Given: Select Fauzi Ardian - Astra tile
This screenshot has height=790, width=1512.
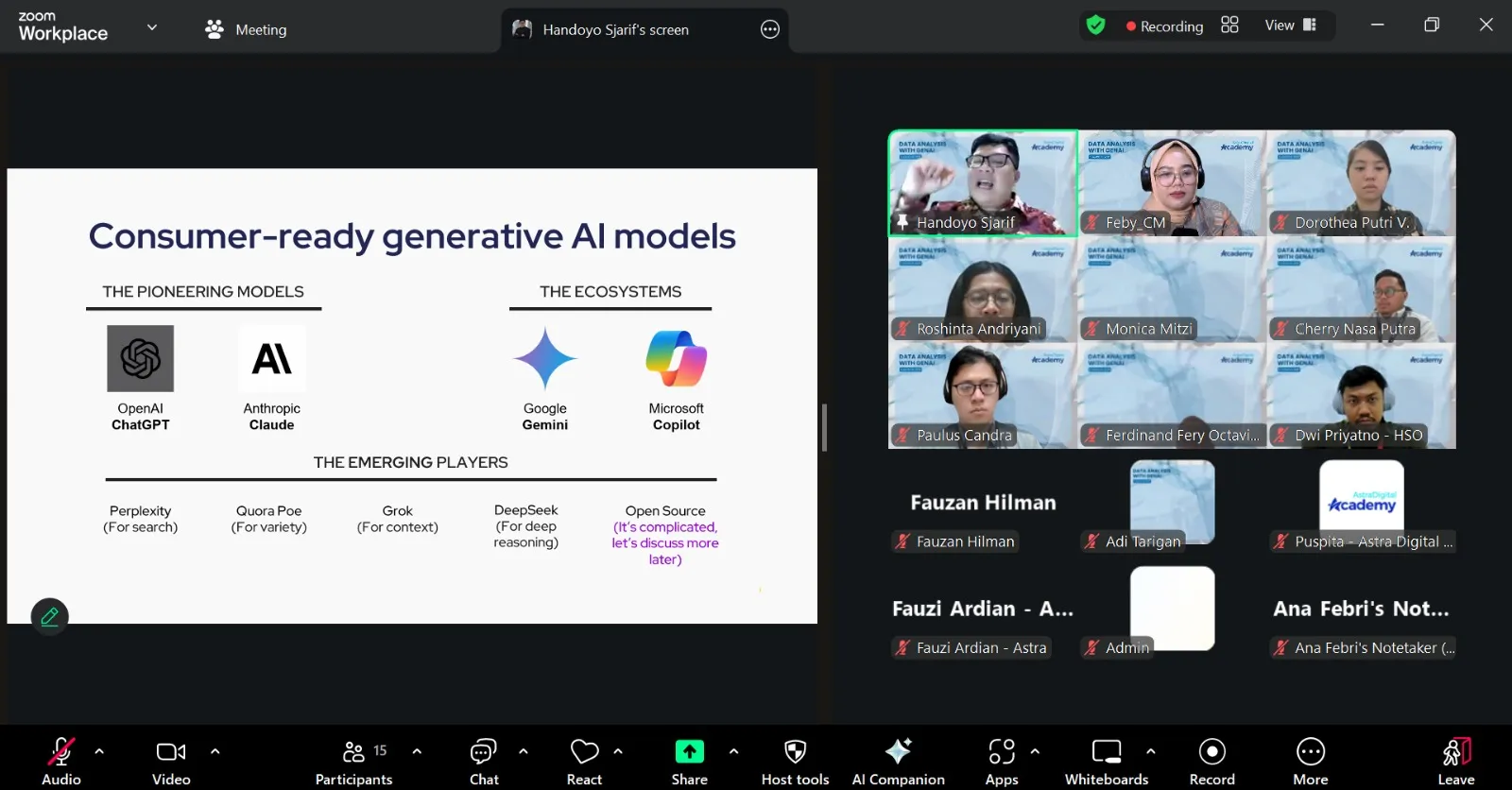Looking at the screenshot, I should point(983,610).
